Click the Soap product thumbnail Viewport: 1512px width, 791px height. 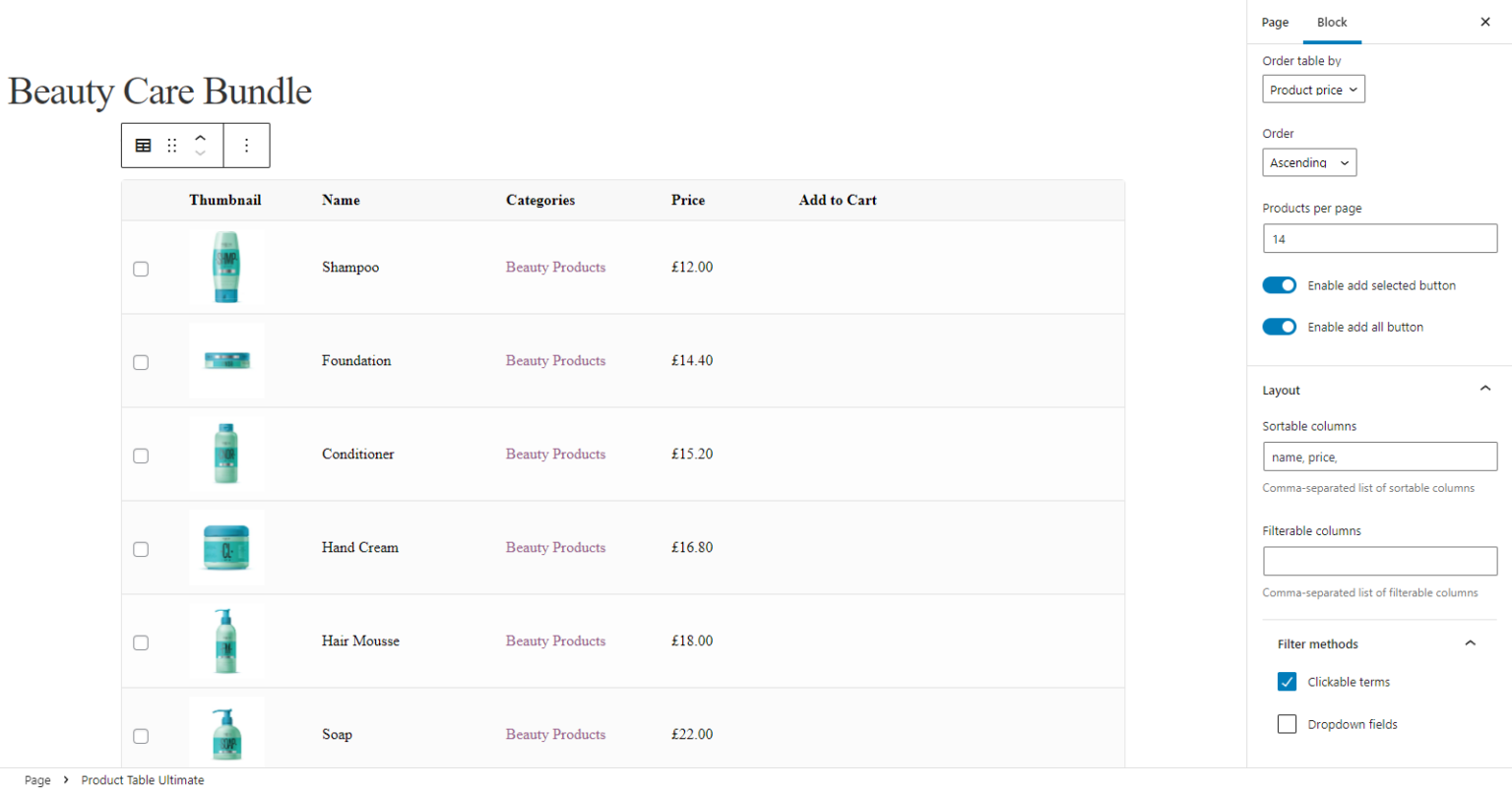coord(225,734)
